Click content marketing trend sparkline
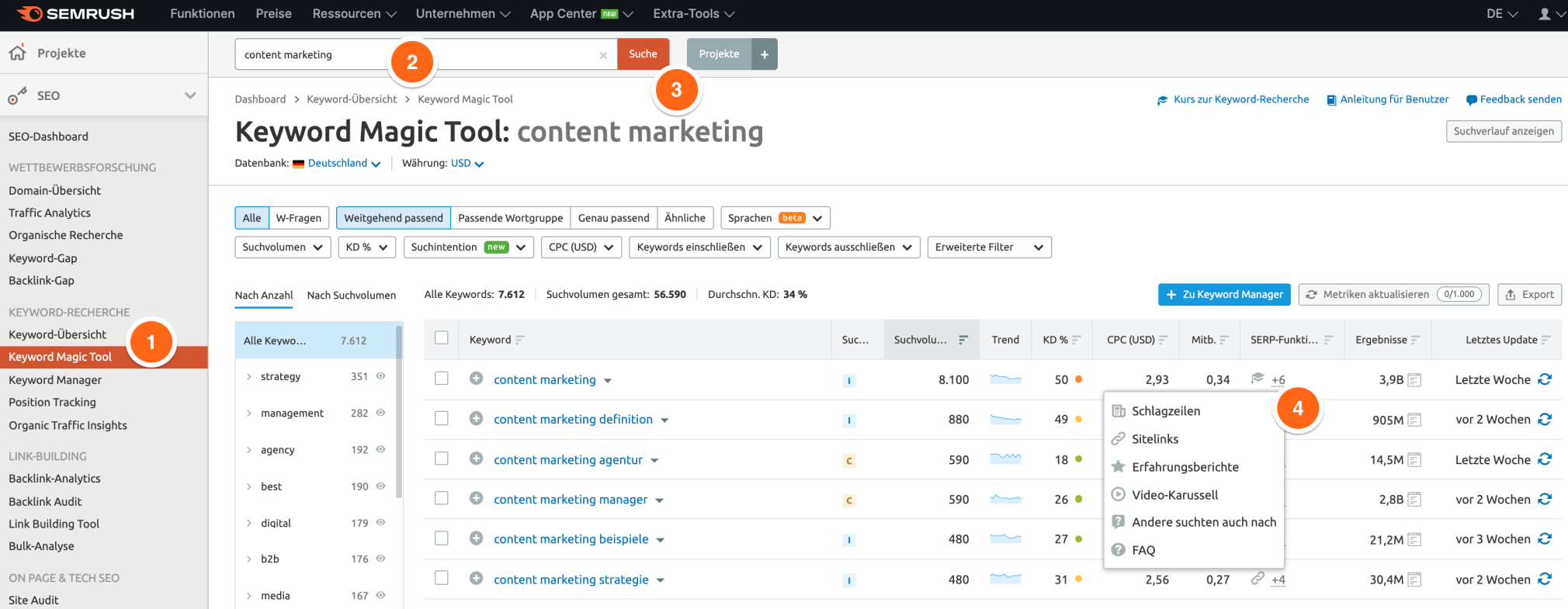The width and height of the screenshot is (1568, 609). coord(1006,379)
